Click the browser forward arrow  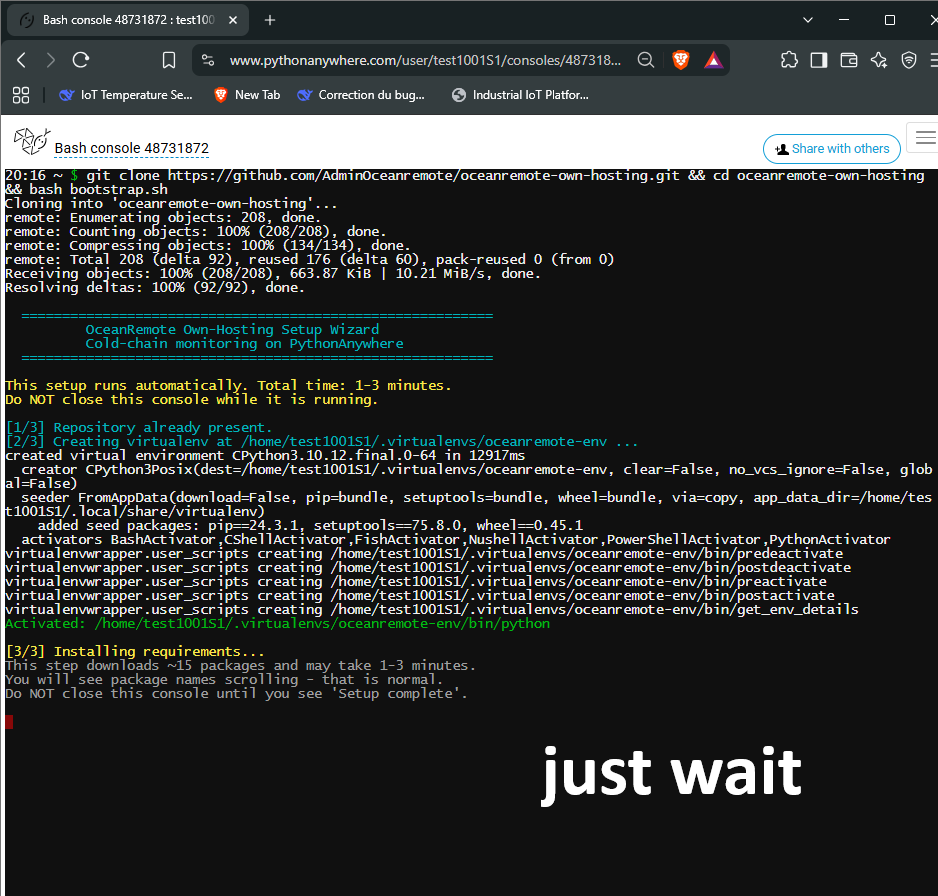tap(51, 60)
